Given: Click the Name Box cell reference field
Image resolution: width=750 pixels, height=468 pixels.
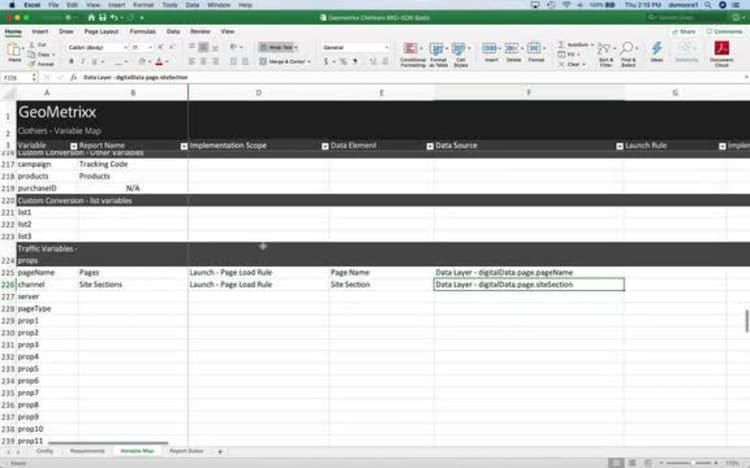Looking at the screenshot, I should (17, 77).
